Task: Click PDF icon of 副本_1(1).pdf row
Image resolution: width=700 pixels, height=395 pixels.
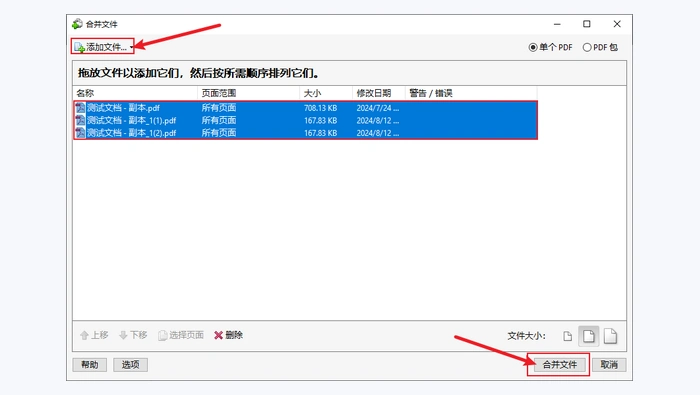Action: click(x=80, y=121)
